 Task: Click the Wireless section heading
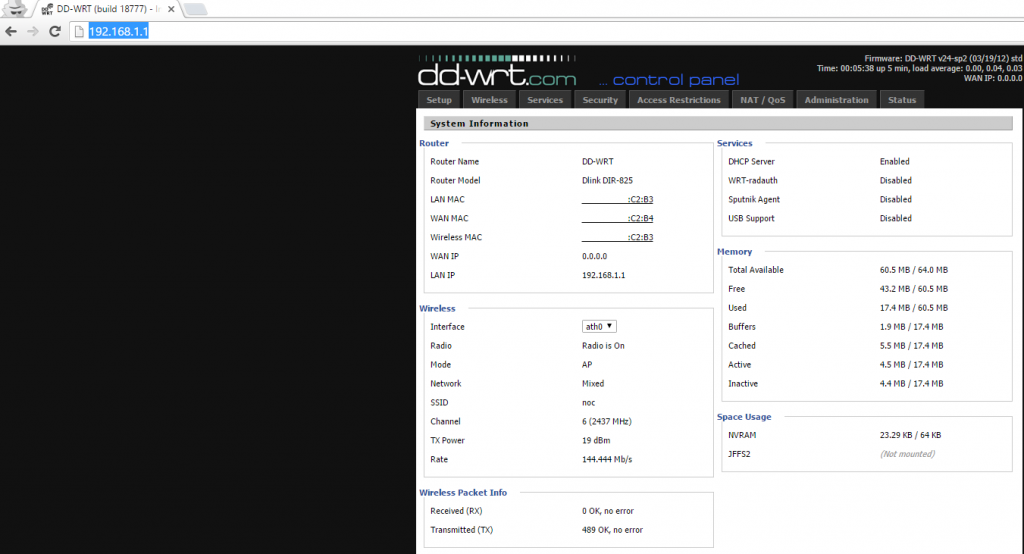pyautogui.click(x=437, y=308)
